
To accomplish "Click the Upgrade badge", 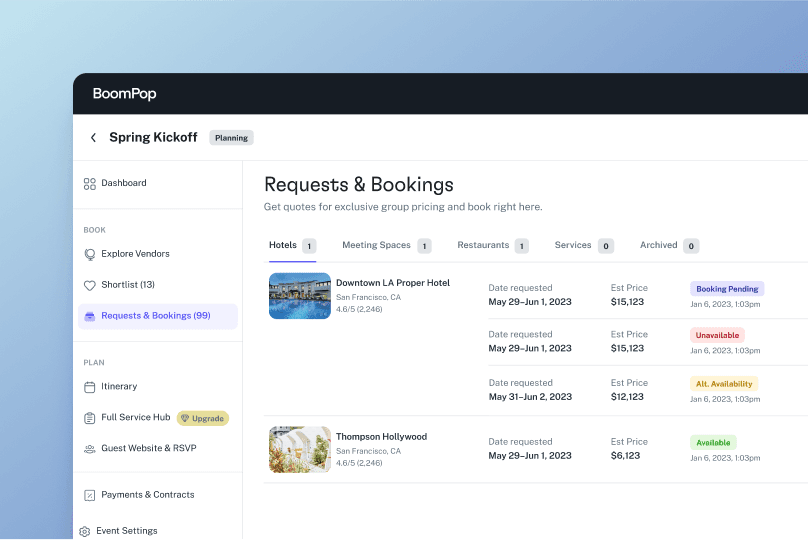I will [203, 418].
